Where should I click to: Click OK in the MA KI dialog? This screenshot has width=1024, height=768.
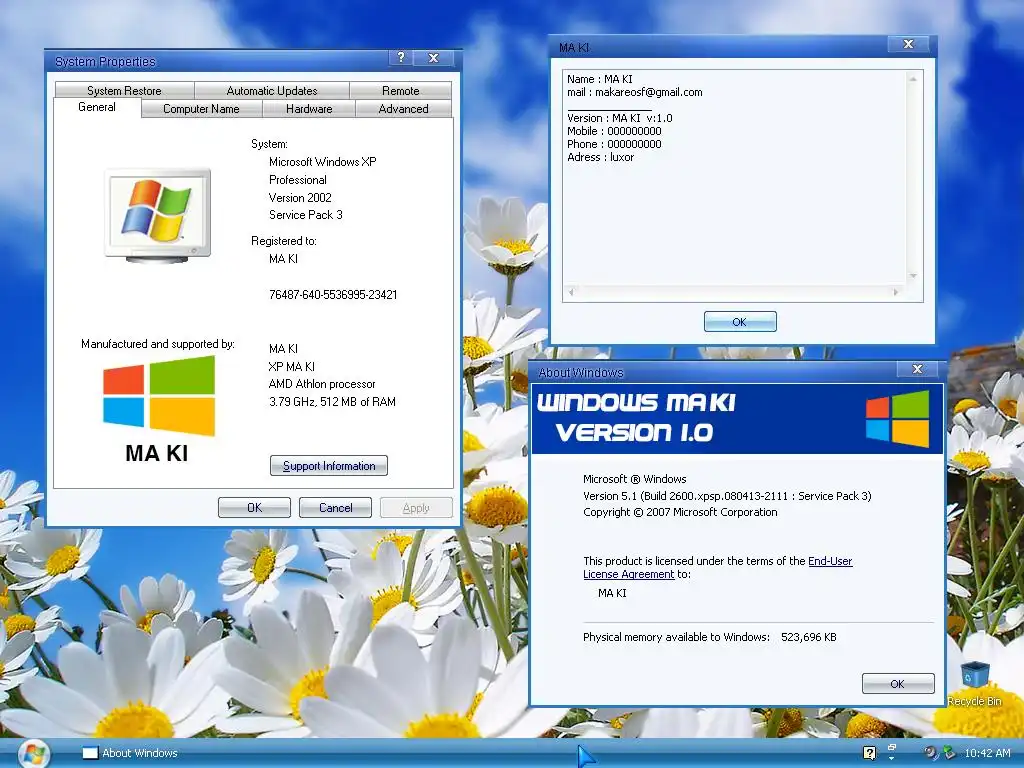pyautogui.click(x=740, y=321)
